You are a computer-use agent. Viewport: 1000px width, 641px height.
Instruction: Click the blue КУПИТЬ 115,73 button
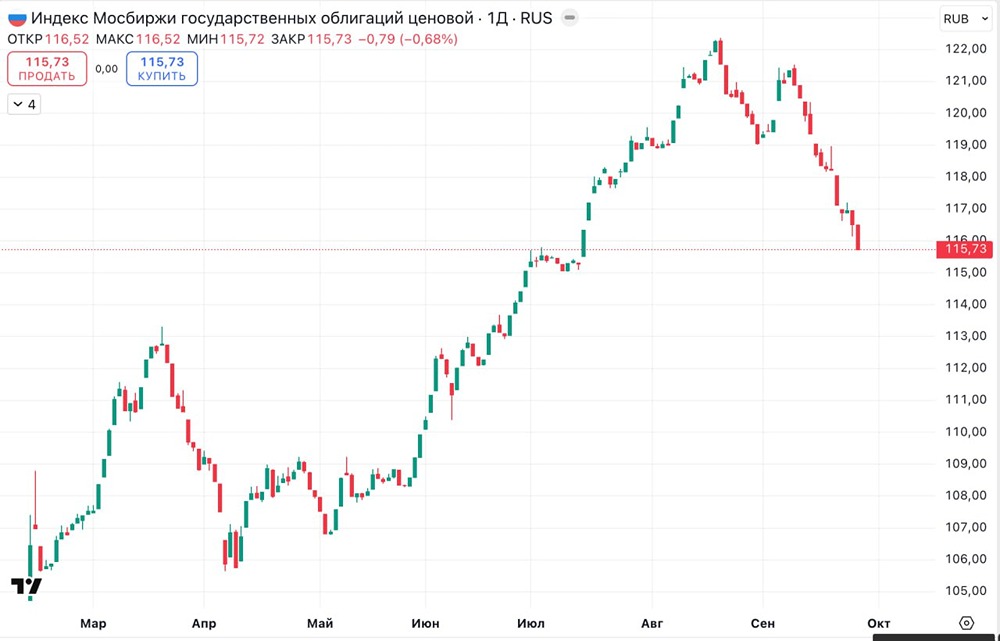pyautogui.click(x=162, y=68)
